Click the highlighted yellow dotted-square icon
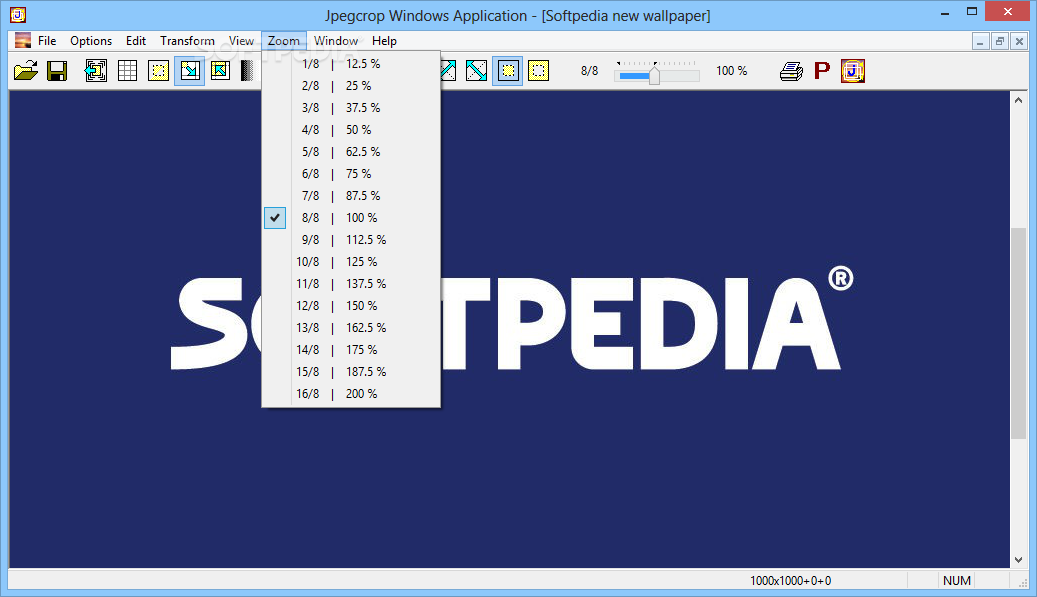The image size is (1037, 597). click(x=507, y=71)
